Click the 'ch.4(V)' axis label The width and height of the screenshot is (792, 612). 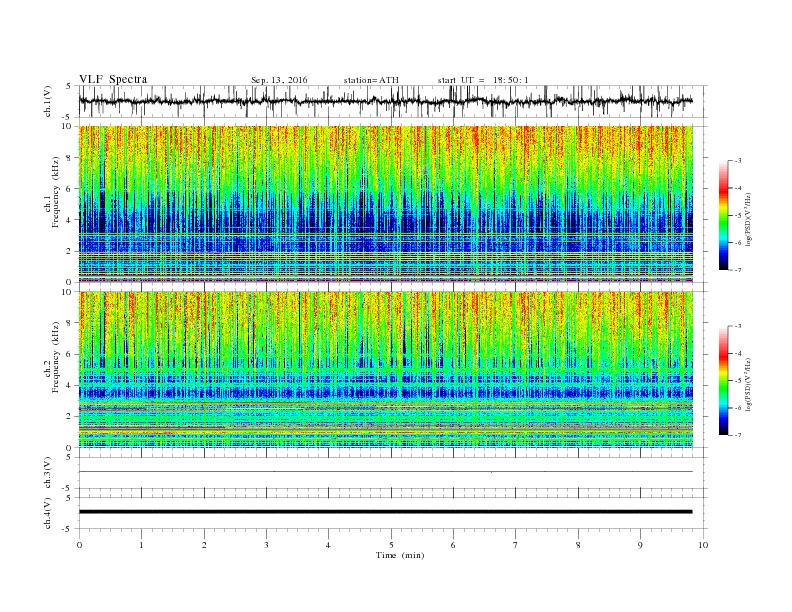[48, 513]
